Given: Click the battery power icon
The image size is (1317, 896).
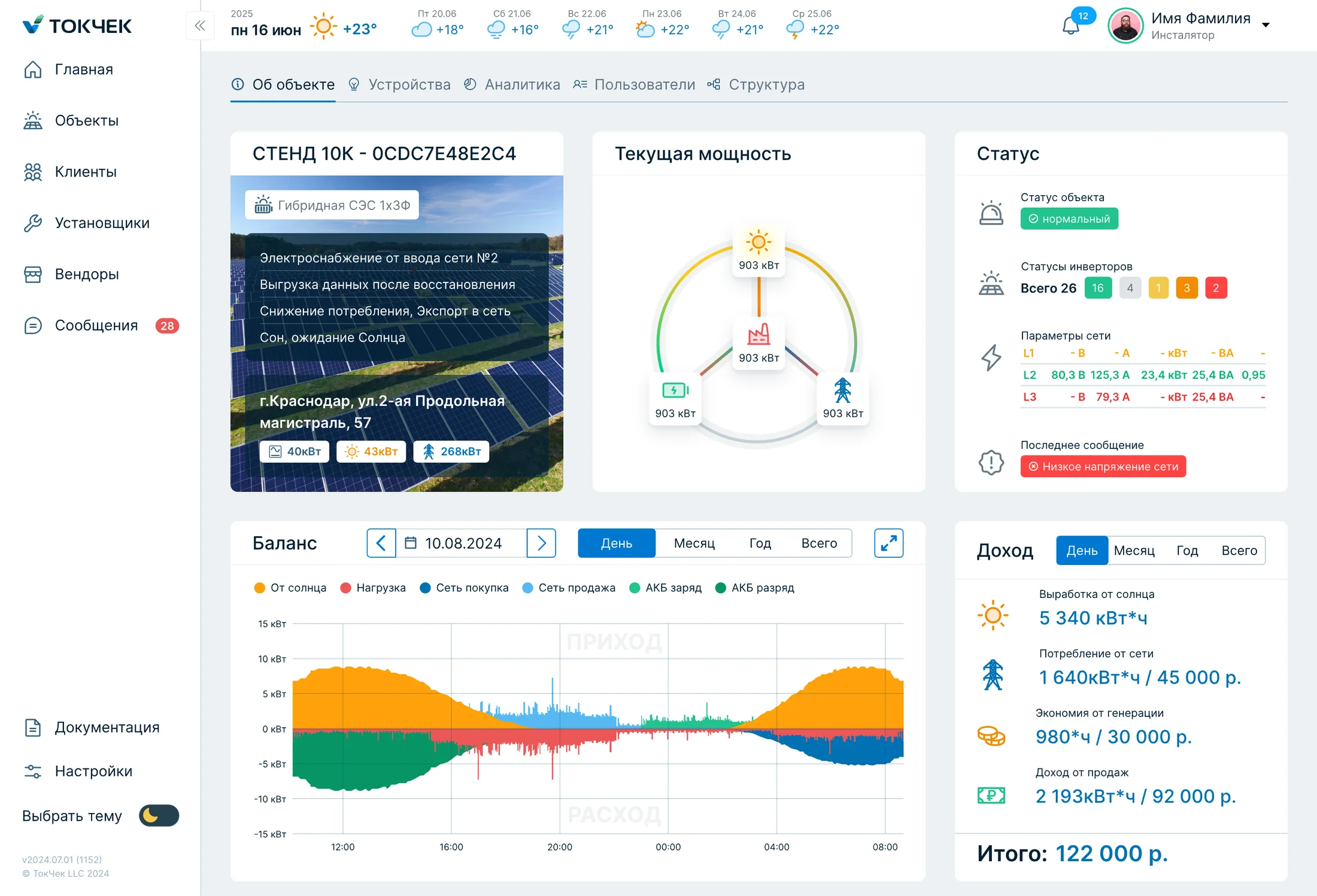Looking at the screenshot, I should pos(675,390).
